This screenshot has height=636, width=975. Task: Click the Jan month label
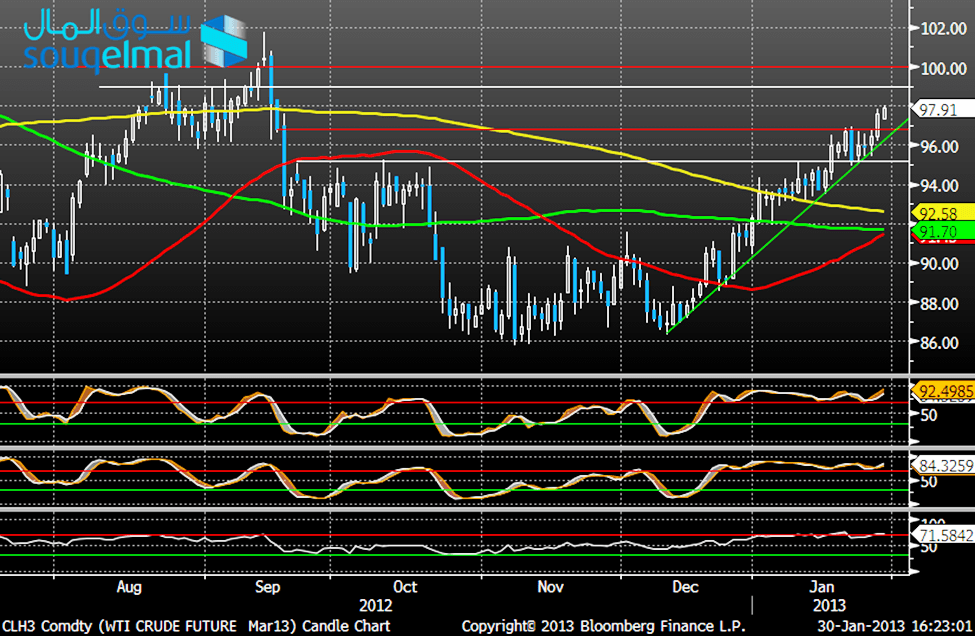[x=821, y=587]
